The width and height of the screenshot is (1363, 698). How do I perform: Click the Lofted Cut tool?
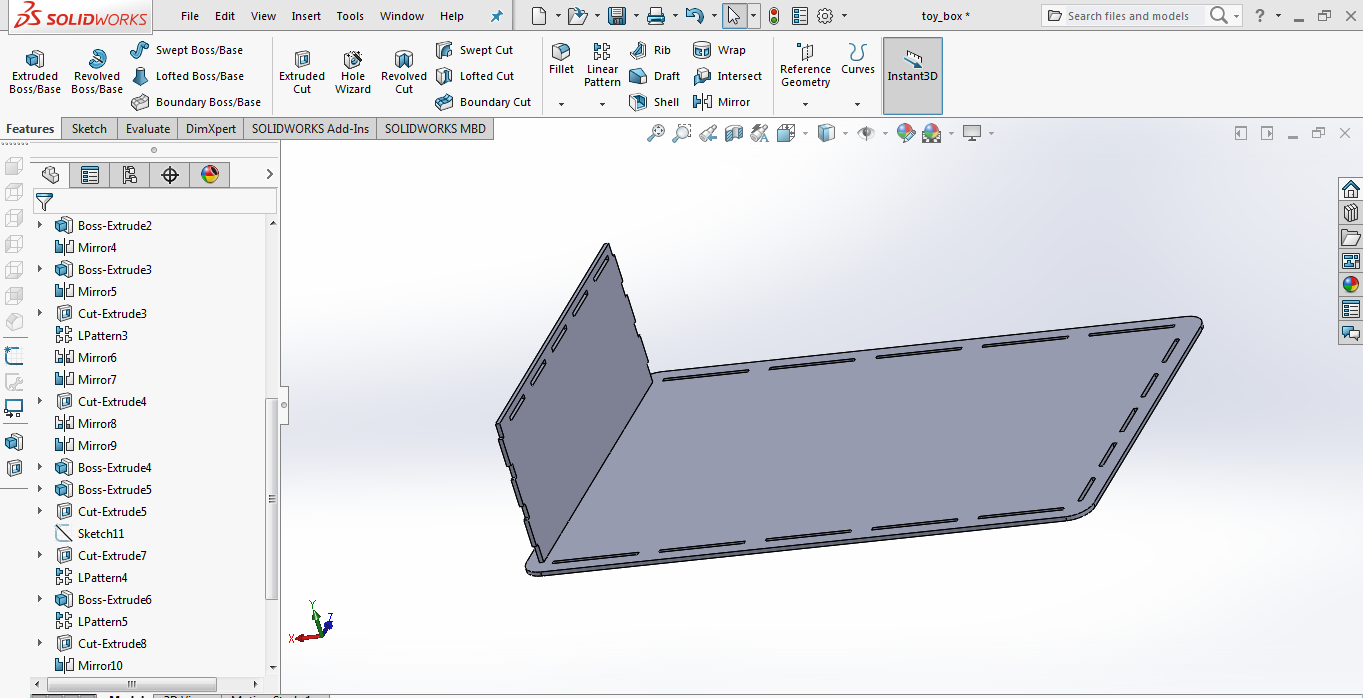click(475, 76)
